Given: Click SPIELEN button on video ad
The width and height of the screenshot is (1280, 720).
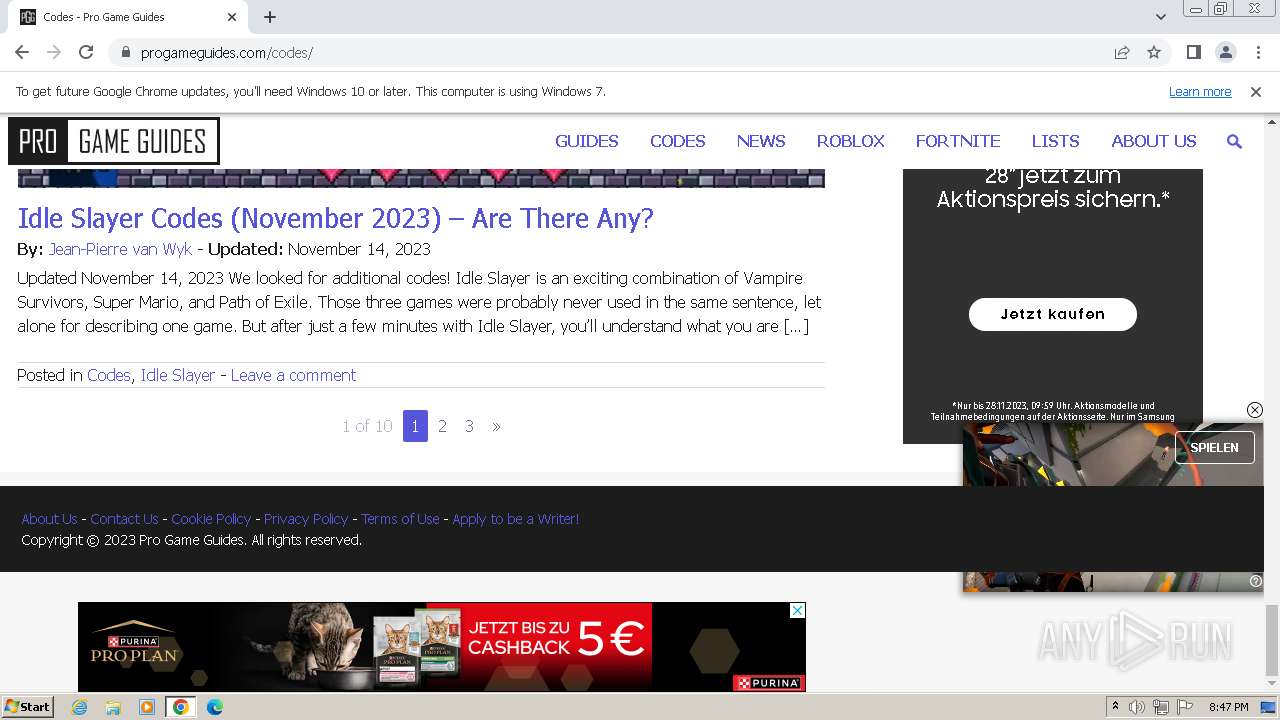Looking at the screenshot, I should [1214, 447].
